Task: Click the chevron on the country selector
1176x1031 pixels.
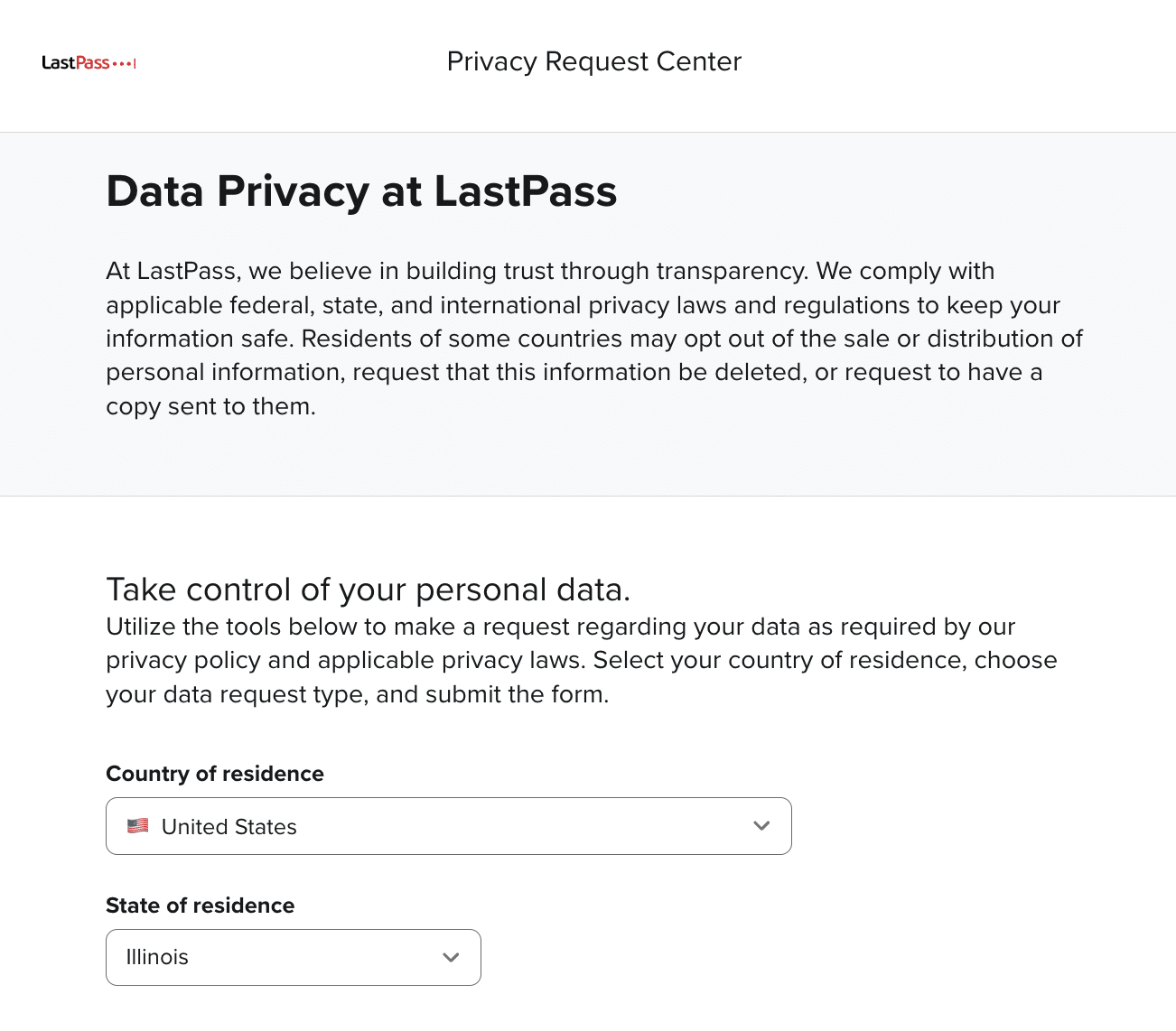Action: 761,825
